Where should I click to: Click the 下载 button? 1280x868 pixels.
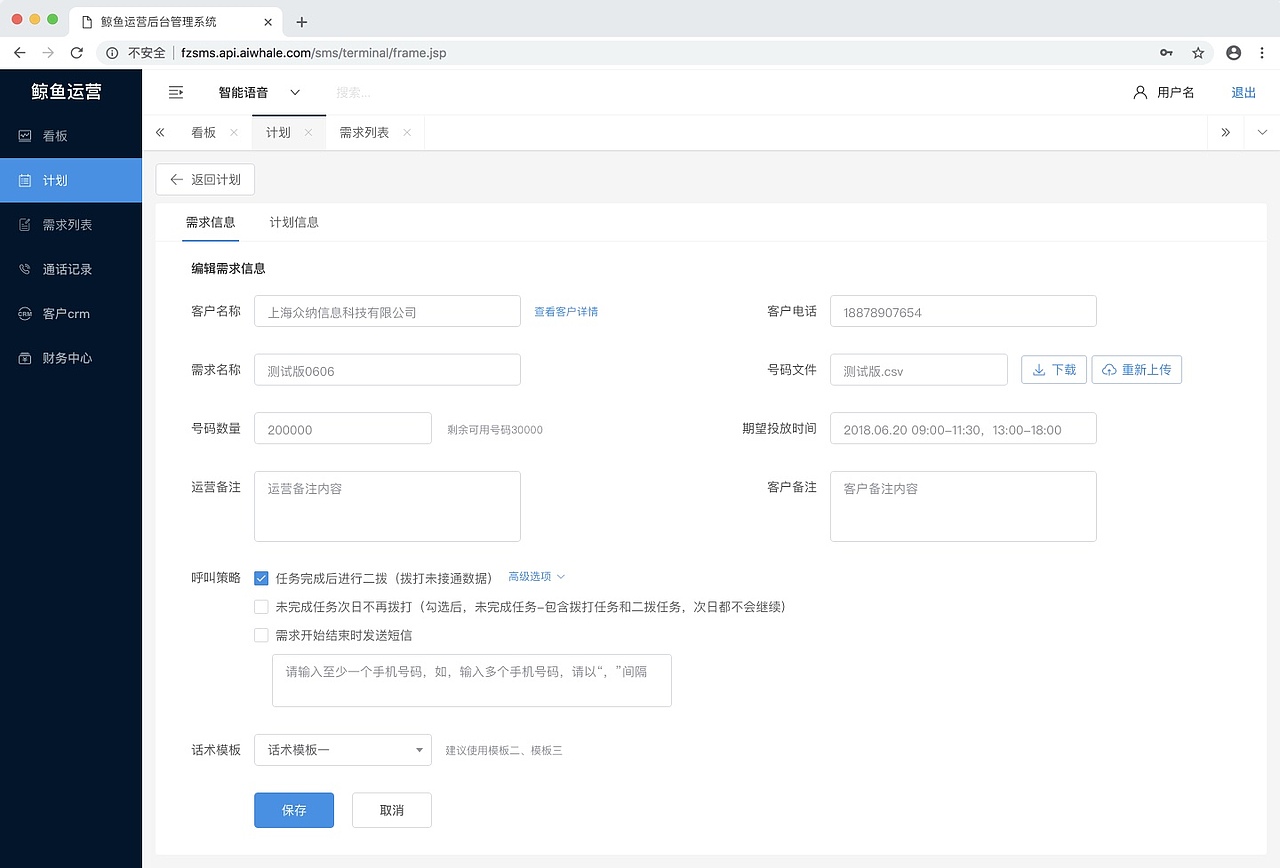tap(1054, 369)
